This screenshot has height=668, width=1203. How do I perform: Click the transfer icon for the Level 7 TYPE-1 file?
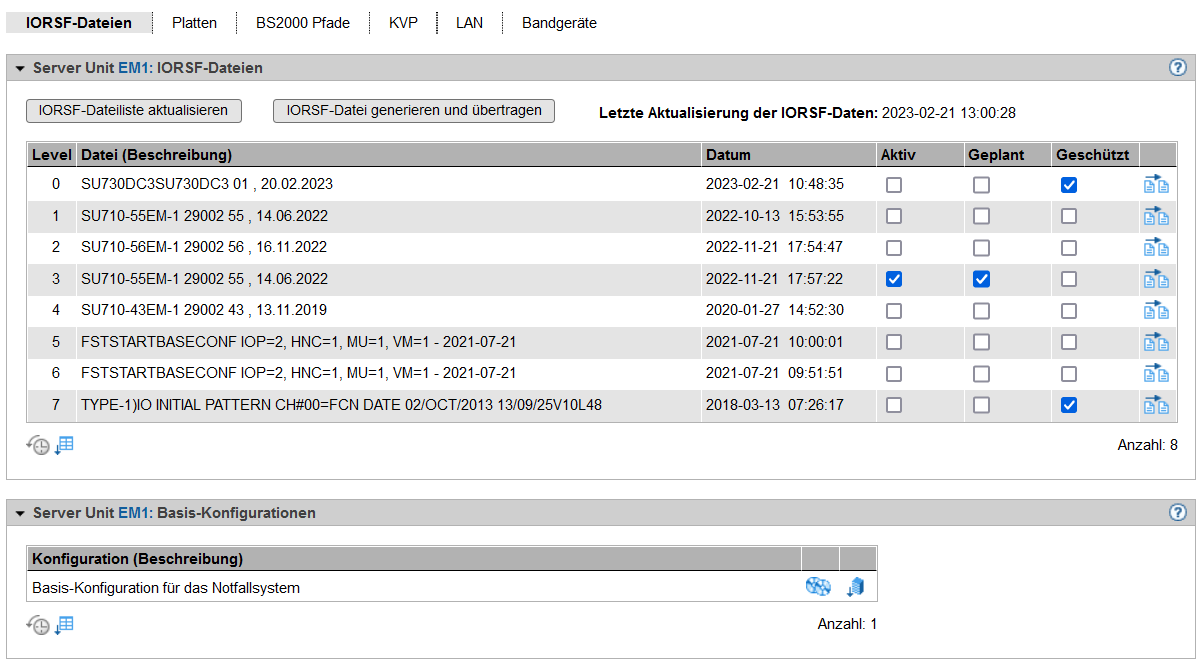(1156, 405)
